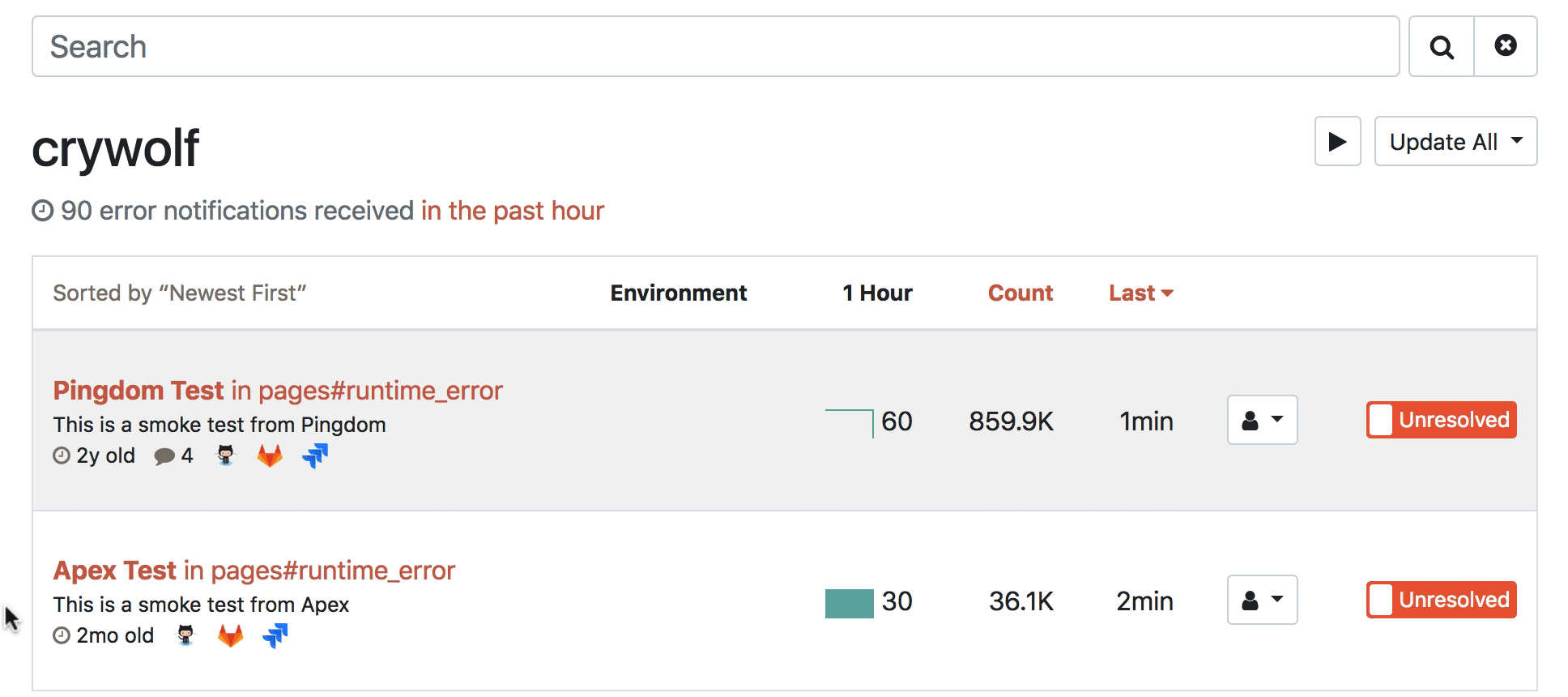Image resolution: width=1568 pixels, height=697 pixels.
Task: Open the GitLab icon on Apex Test
Action: 231,635
